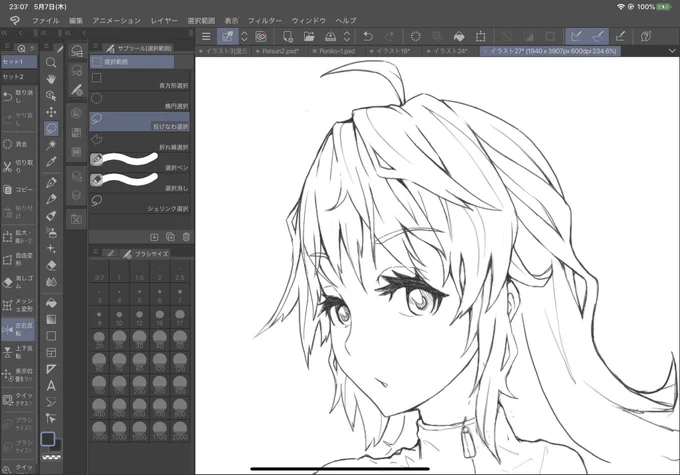Choose the 楕円選択 ellipse sub tool
The width and height of the screenshot is (680, 475).
coord(139,101)
